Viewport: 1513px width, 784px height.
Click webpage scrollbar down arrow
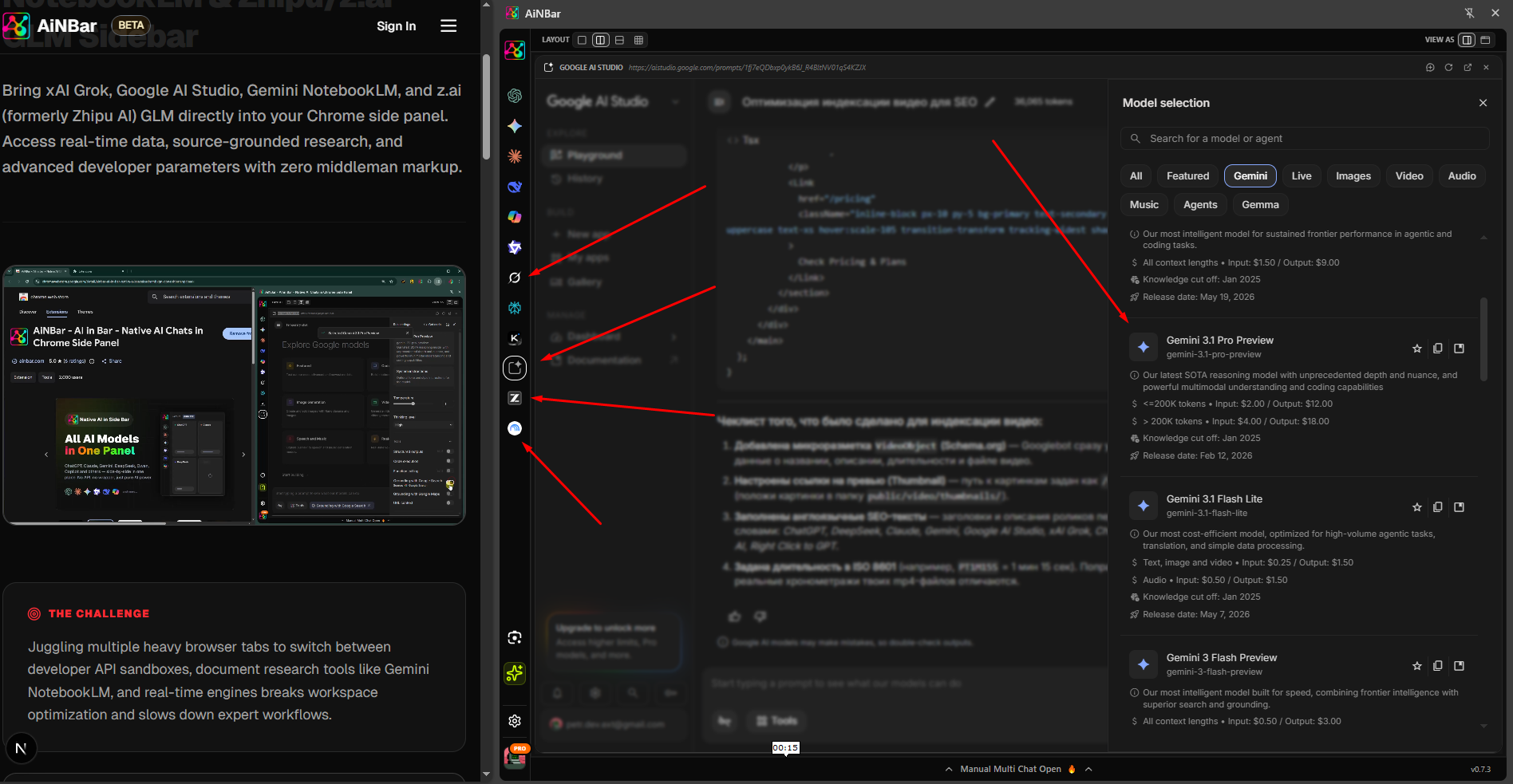point(486,774)
